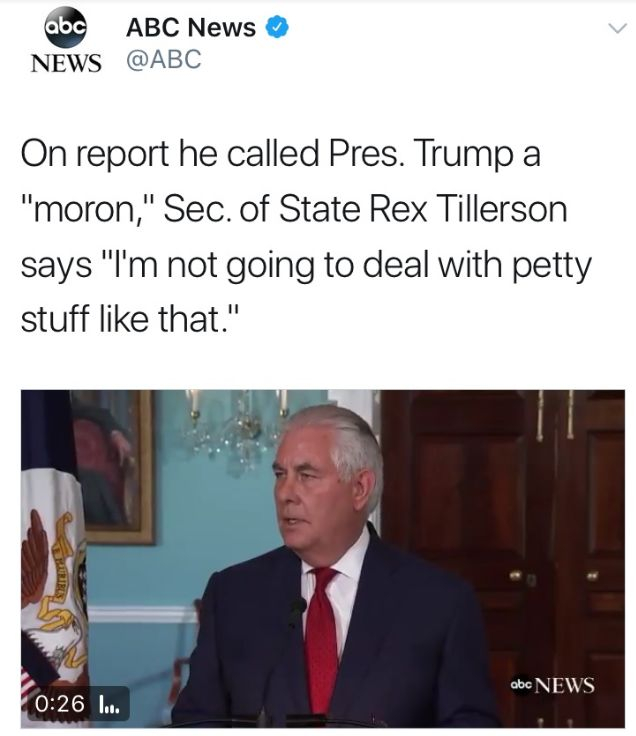Click the NEWS text under the abc logo

point(66,63)
